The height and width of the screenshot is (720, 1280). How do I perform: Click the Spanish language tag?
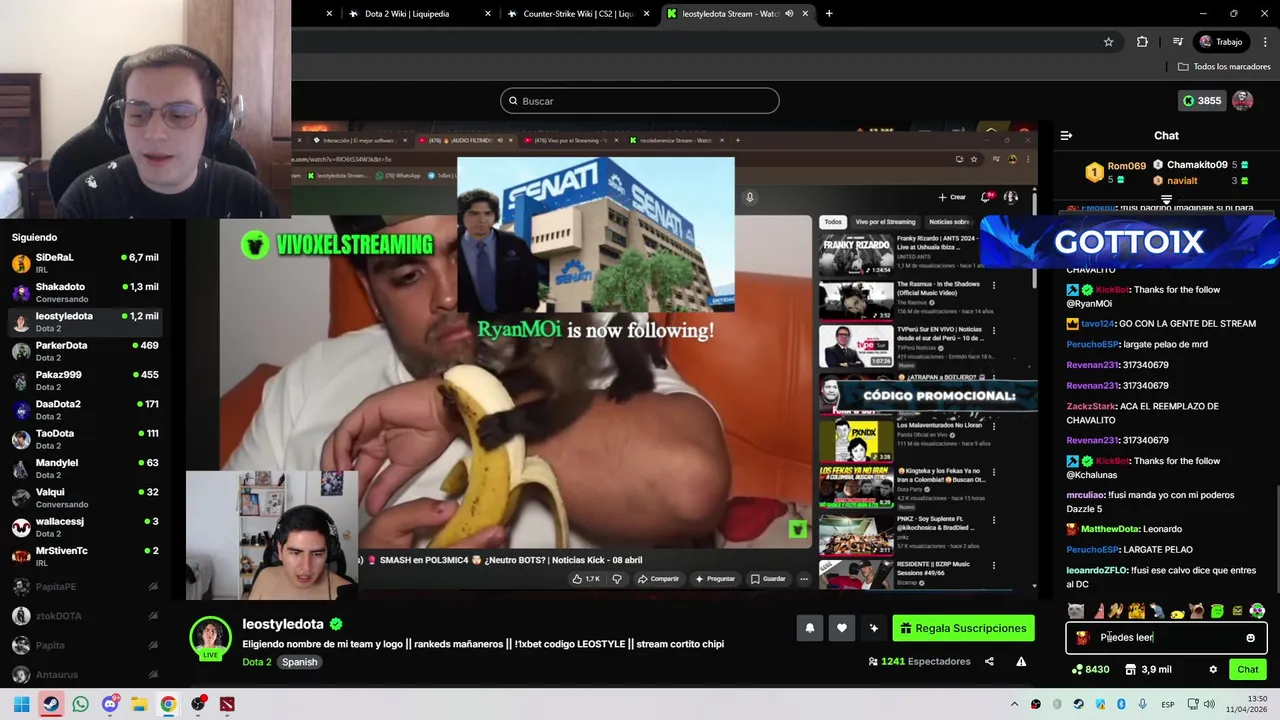click(x=299, y=662)
